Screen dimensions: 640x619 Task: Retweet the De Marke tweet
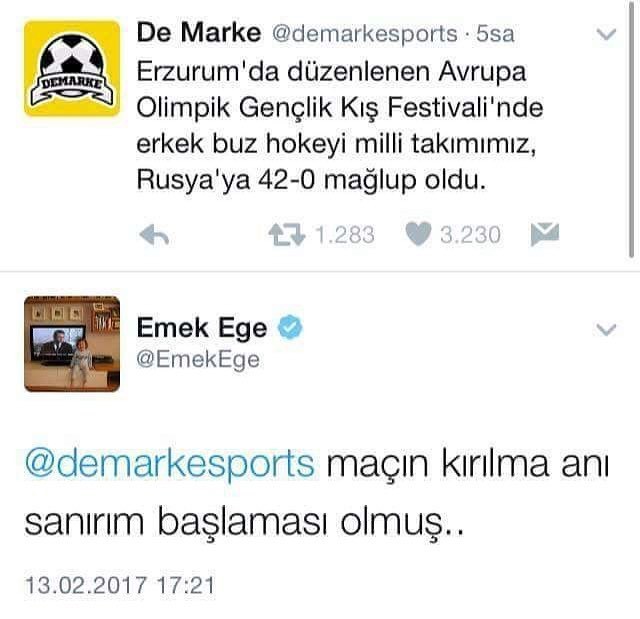287,235
